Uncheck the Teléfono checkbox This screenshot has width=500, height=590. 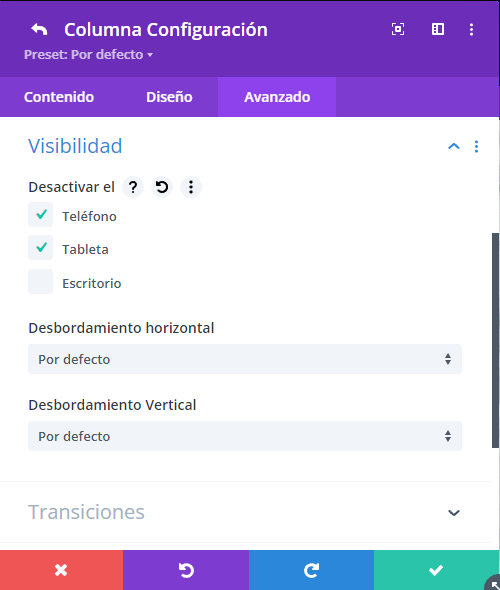(41, 214)
